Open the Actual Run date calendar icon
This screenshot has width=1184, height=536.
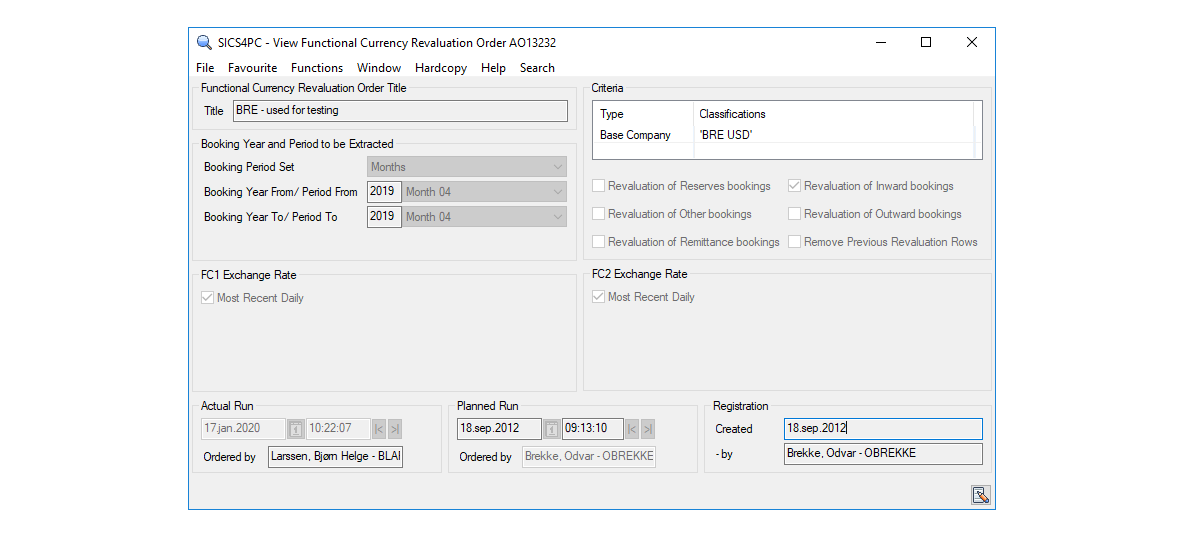point(296,429)
